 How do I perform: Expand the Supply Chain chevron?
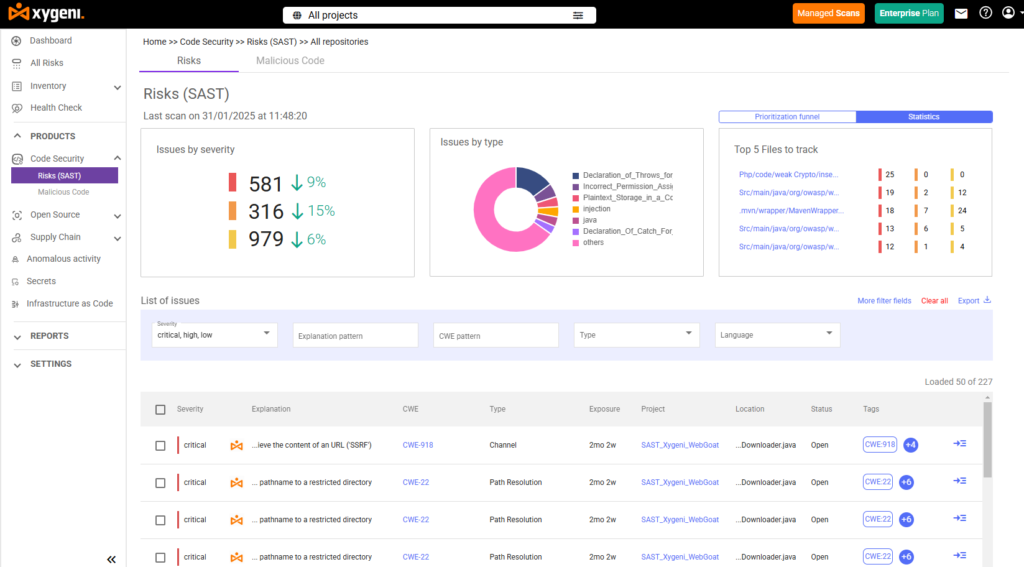(x=118, y=238)
